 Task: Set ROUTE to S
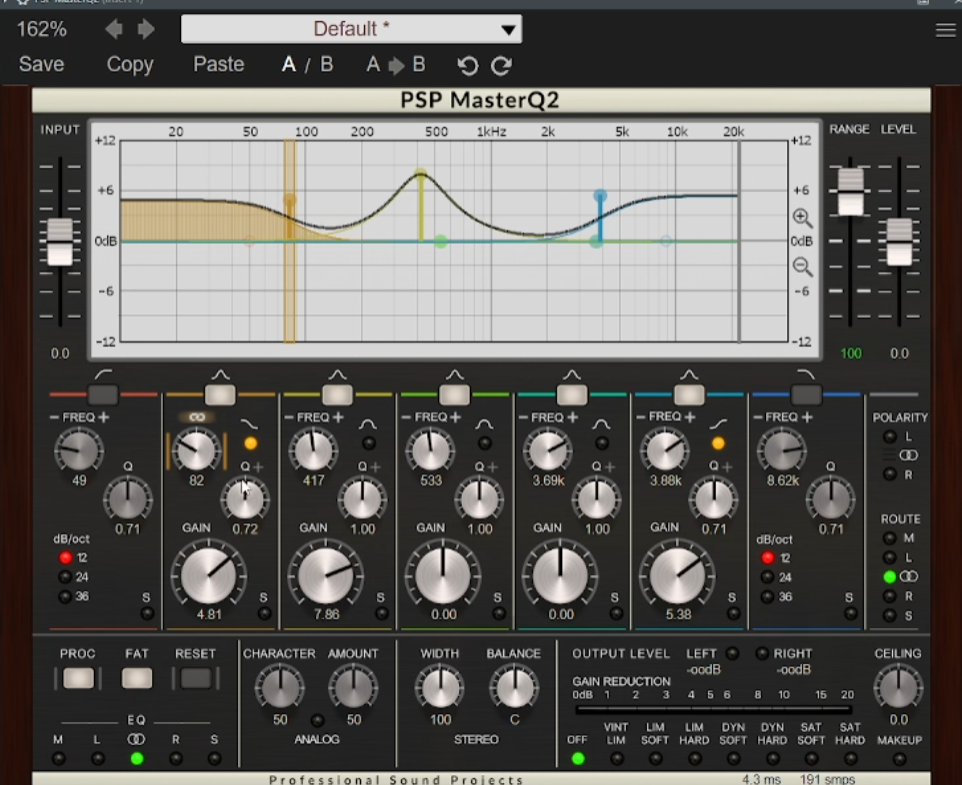pos(890,615)
